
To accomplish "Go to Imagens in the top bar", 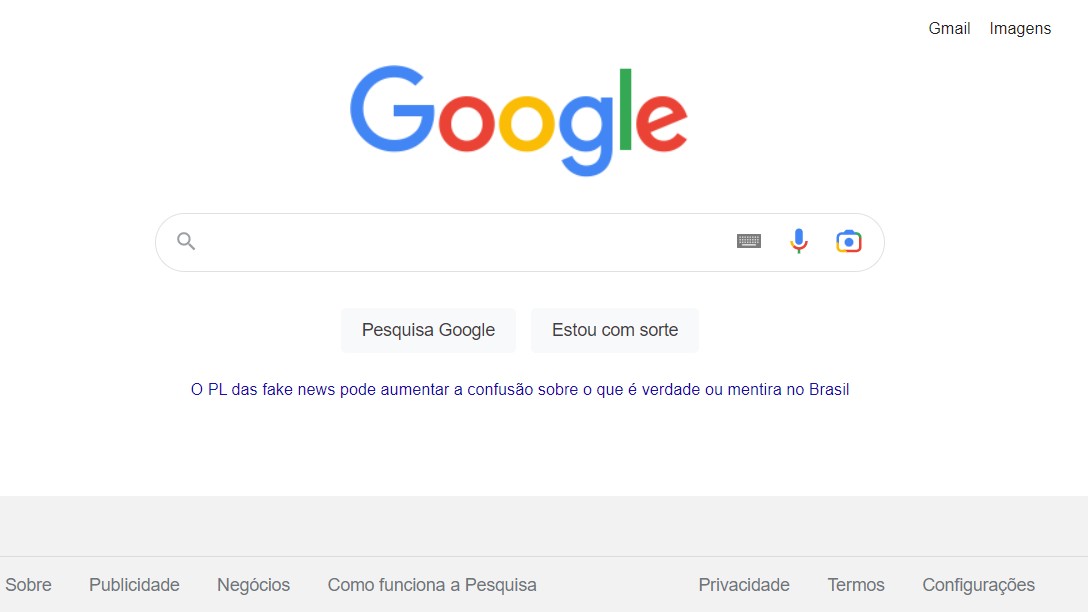I will [1020, 28].
